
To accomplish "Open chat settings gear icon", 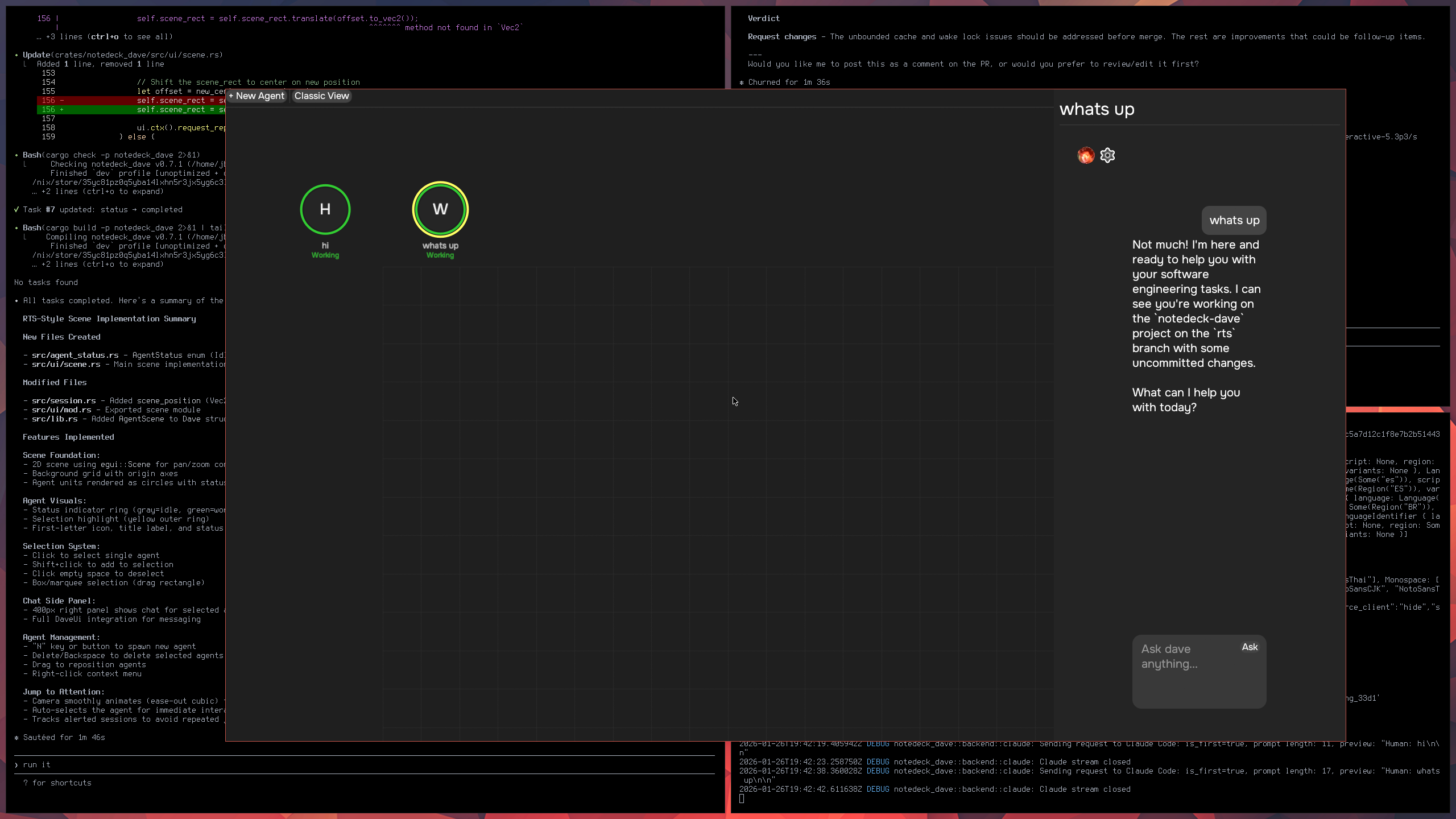I will click(x=1107, y=155).
